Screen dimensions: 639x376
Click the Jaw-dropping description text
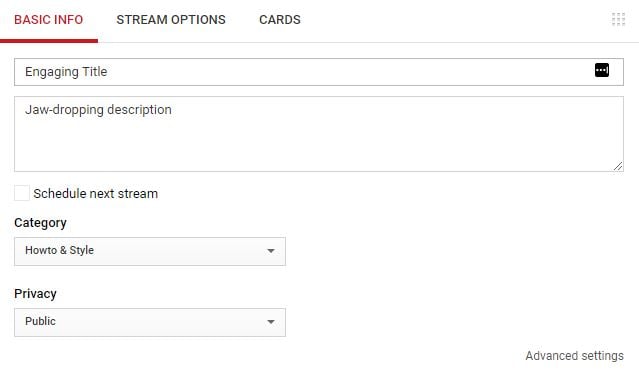[98, 110]
